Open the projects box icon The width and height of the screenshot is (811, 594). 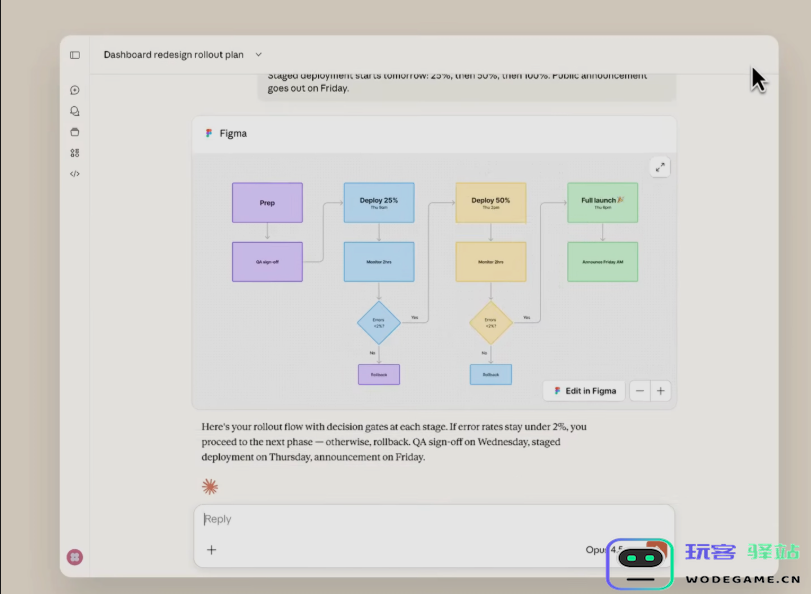click(75, 132)
